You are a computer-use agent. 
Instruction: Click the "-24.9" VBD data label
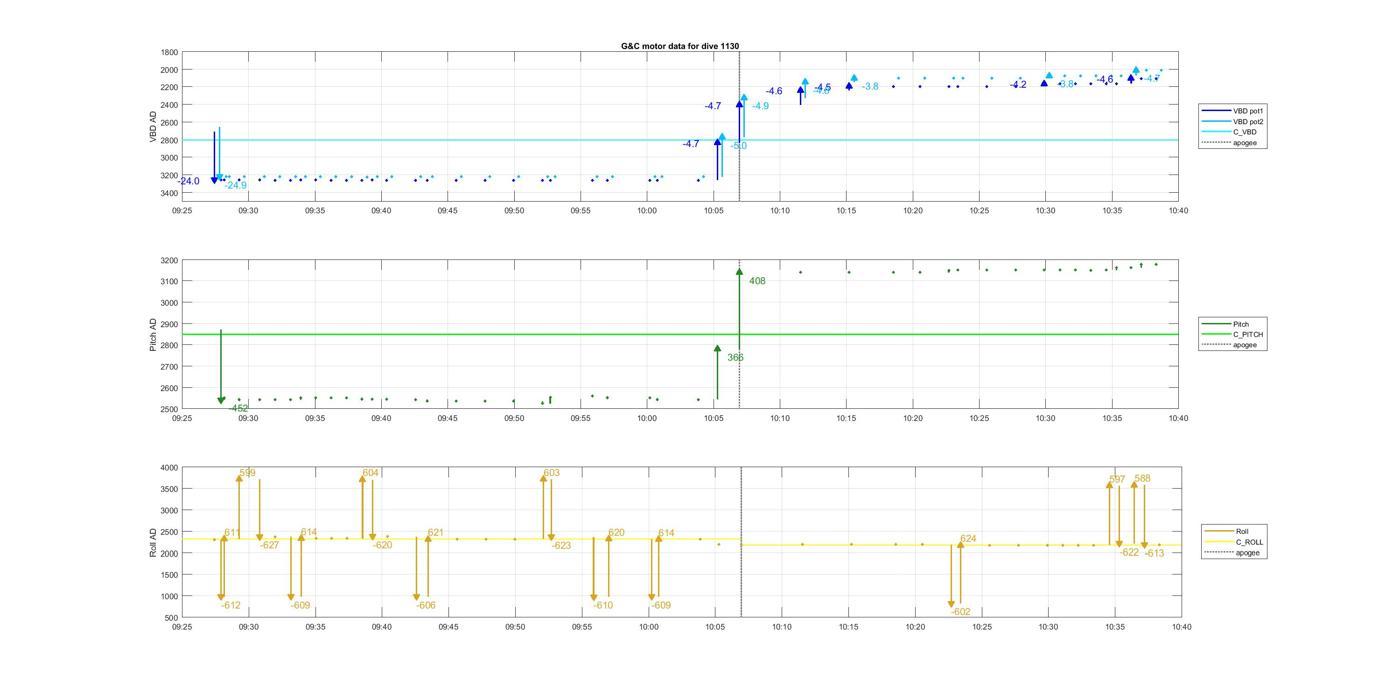pyautogui.click(x=235, y=185)
